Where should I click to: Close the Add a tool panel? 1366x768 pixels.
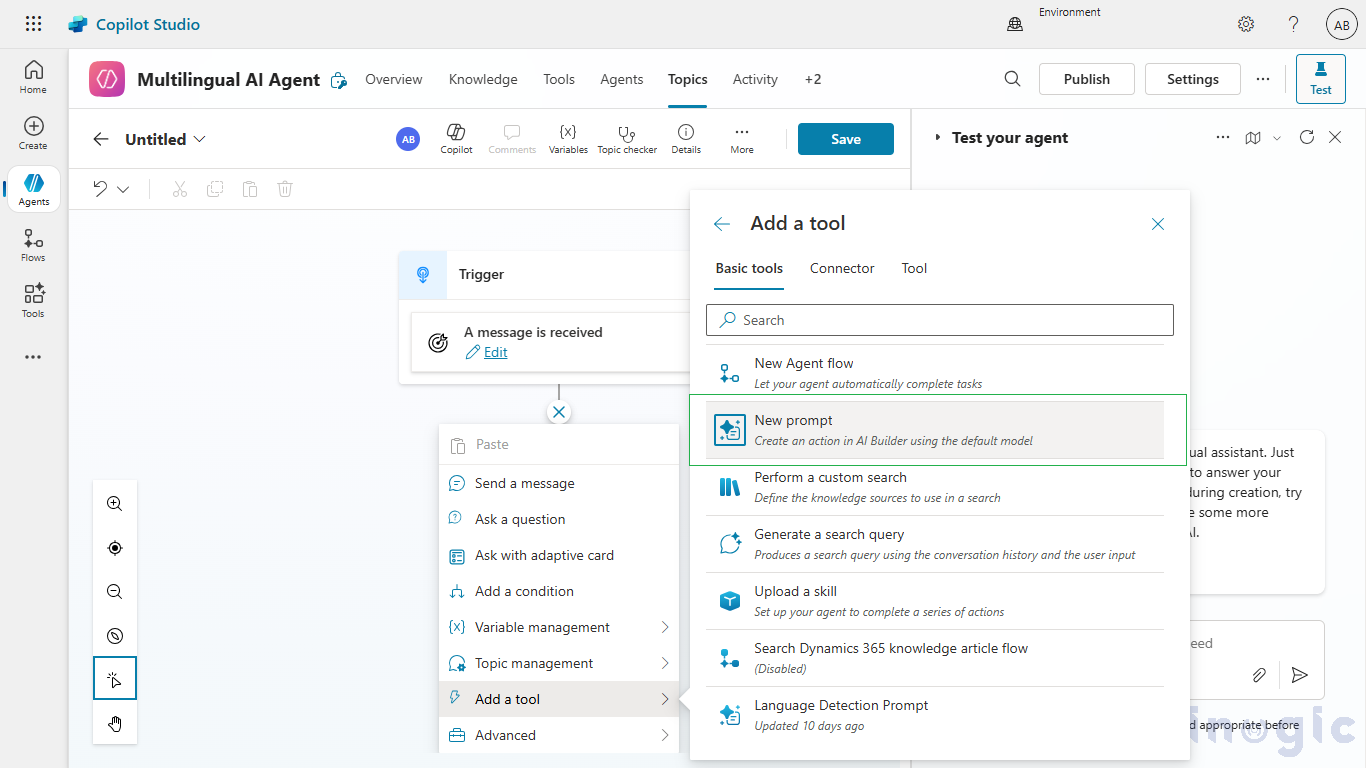[1158, 224]
